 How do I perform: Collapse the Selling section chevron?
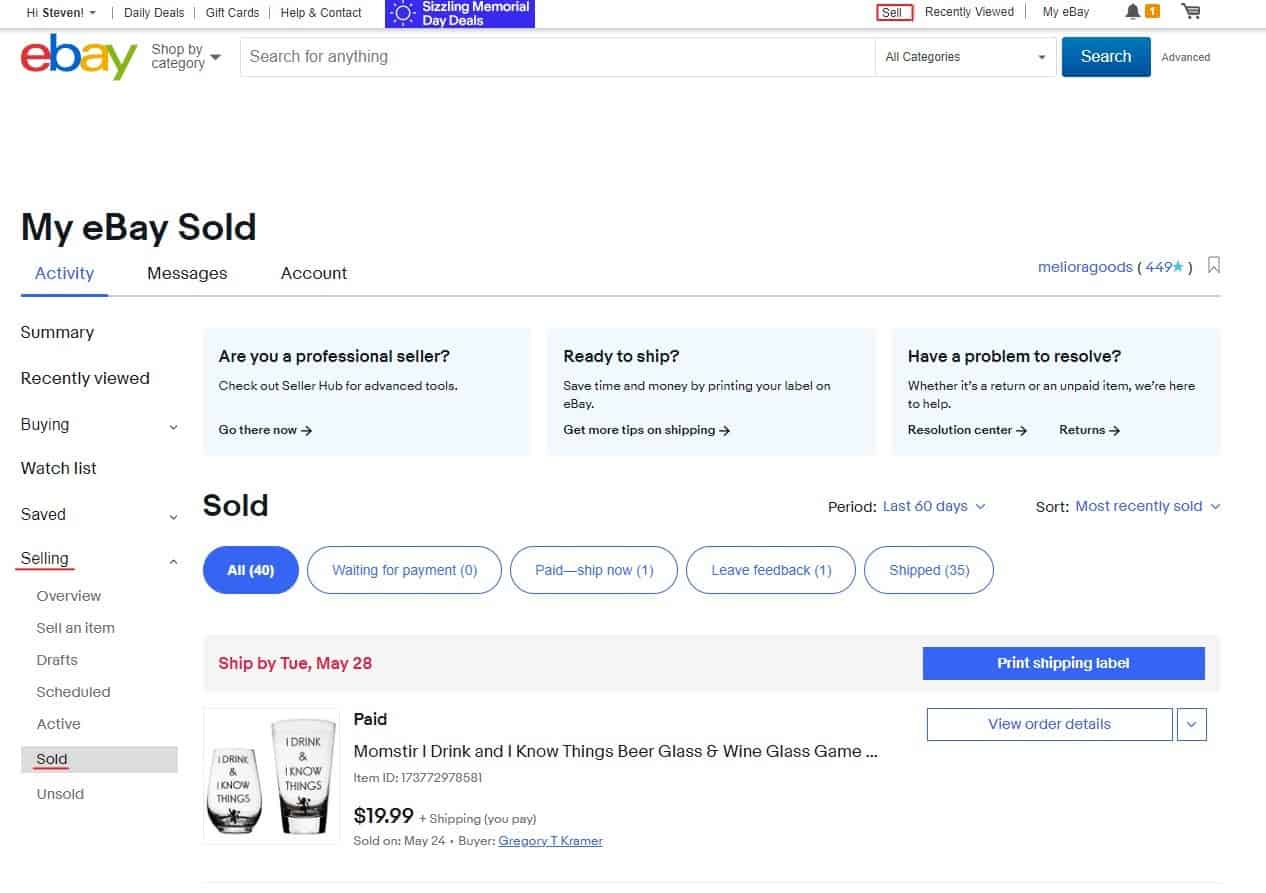point(173,562)
